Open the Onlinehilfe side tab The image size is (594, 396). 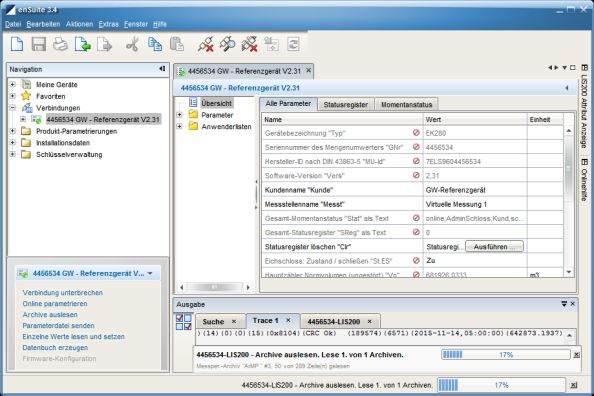(584, 180)
